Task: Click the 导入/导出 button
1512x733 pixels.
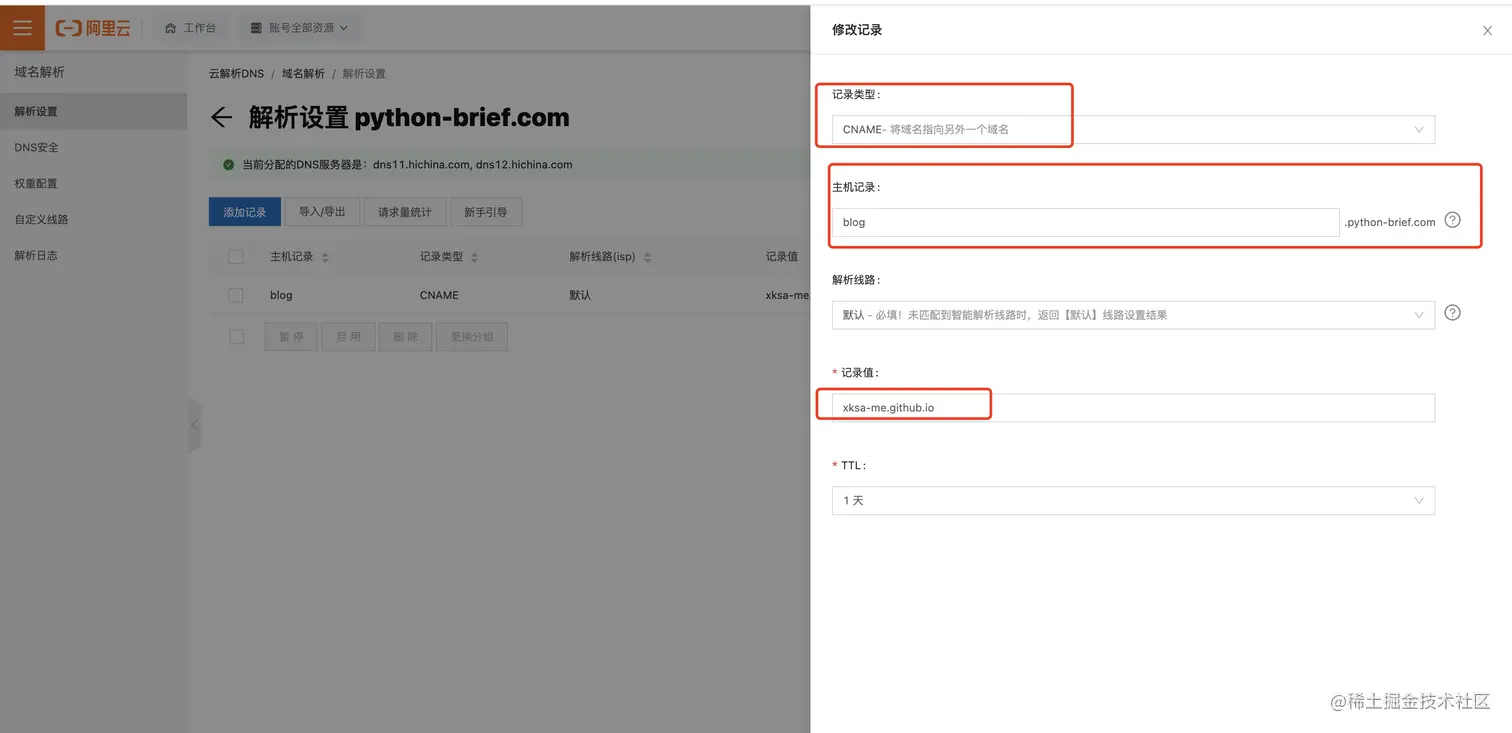Action: tap(322, 212)
